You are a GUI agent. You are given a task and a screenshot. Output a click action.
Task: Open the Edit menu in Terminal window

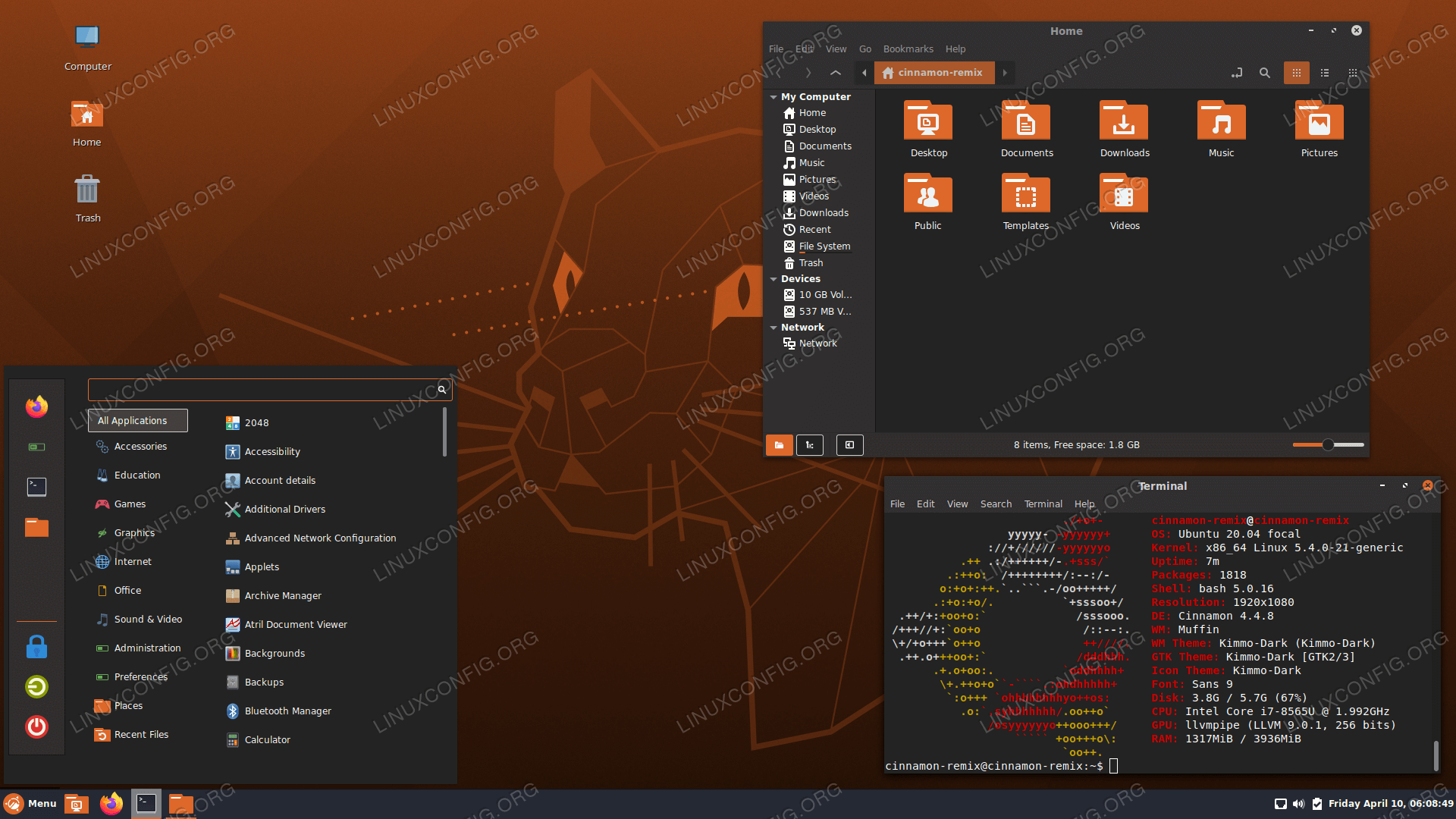[x=925, y=504]
